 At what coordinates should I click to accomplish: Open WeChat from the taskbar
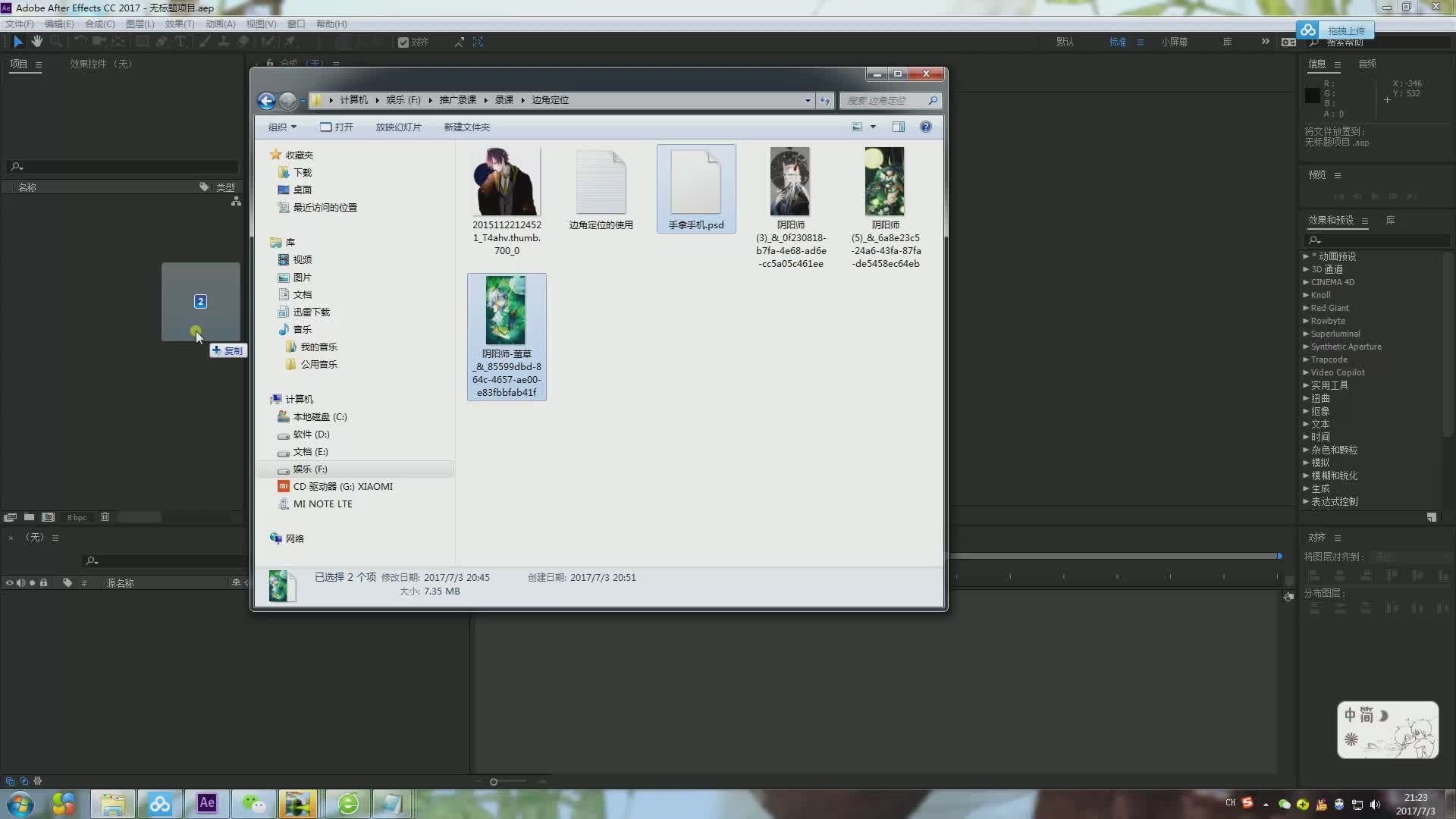pyautogui.click(x=254, y=803)
